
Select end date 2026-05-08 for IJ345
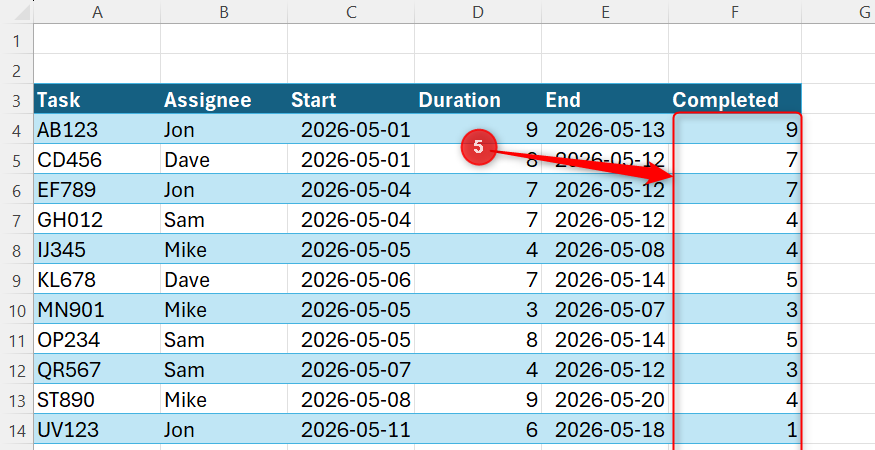coord(605,250)
